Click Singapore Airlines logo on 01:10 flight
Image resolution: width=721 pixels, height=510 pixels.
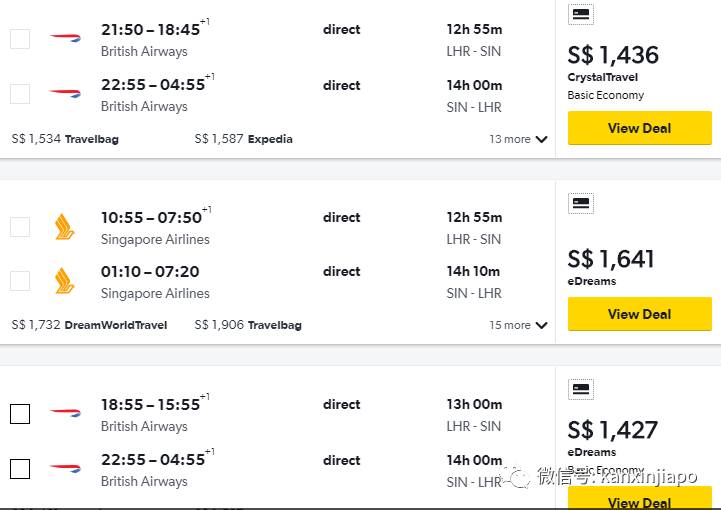[x=65, y=281]
